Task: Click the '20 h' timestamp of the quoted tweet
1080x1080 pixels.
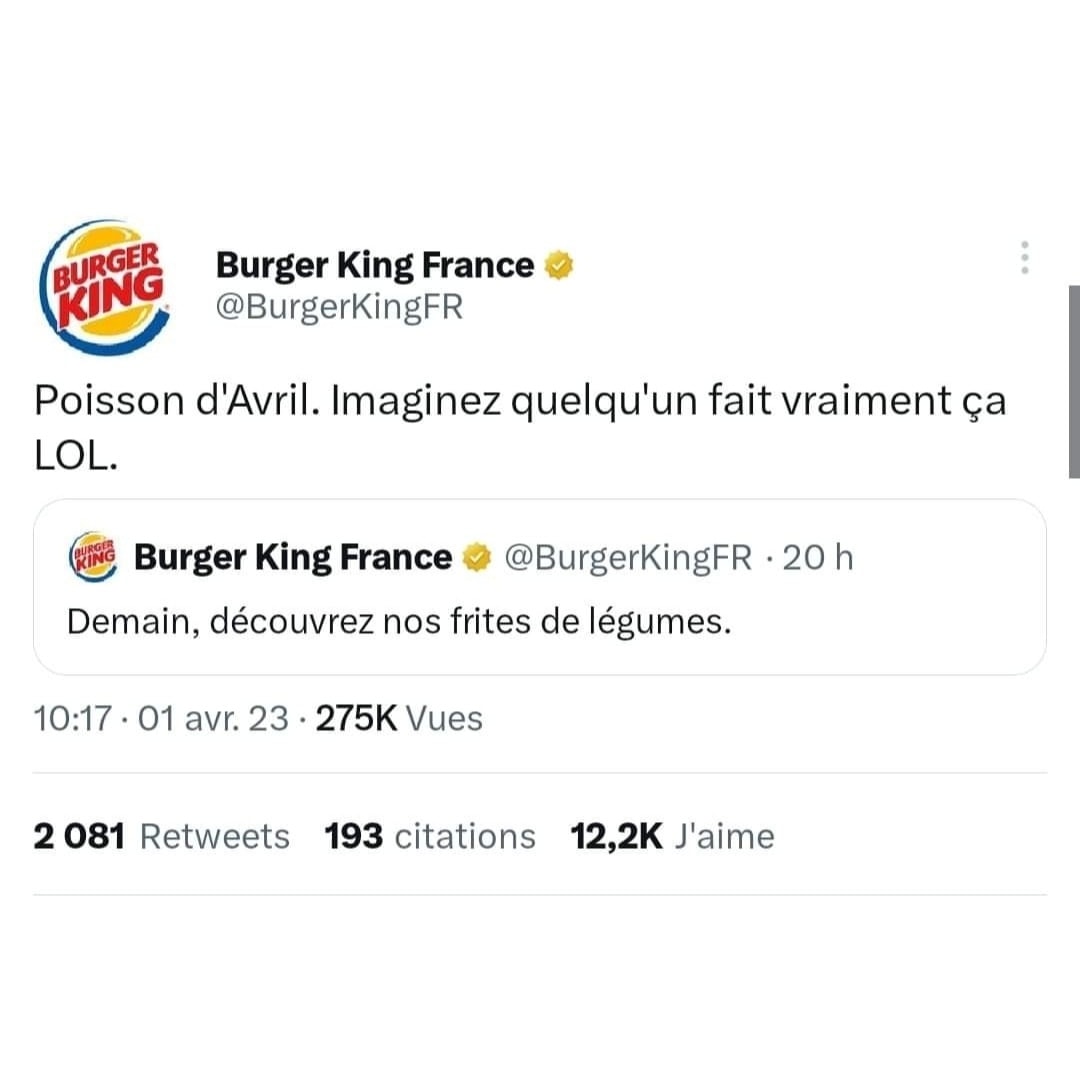Action: coord(818,557)
